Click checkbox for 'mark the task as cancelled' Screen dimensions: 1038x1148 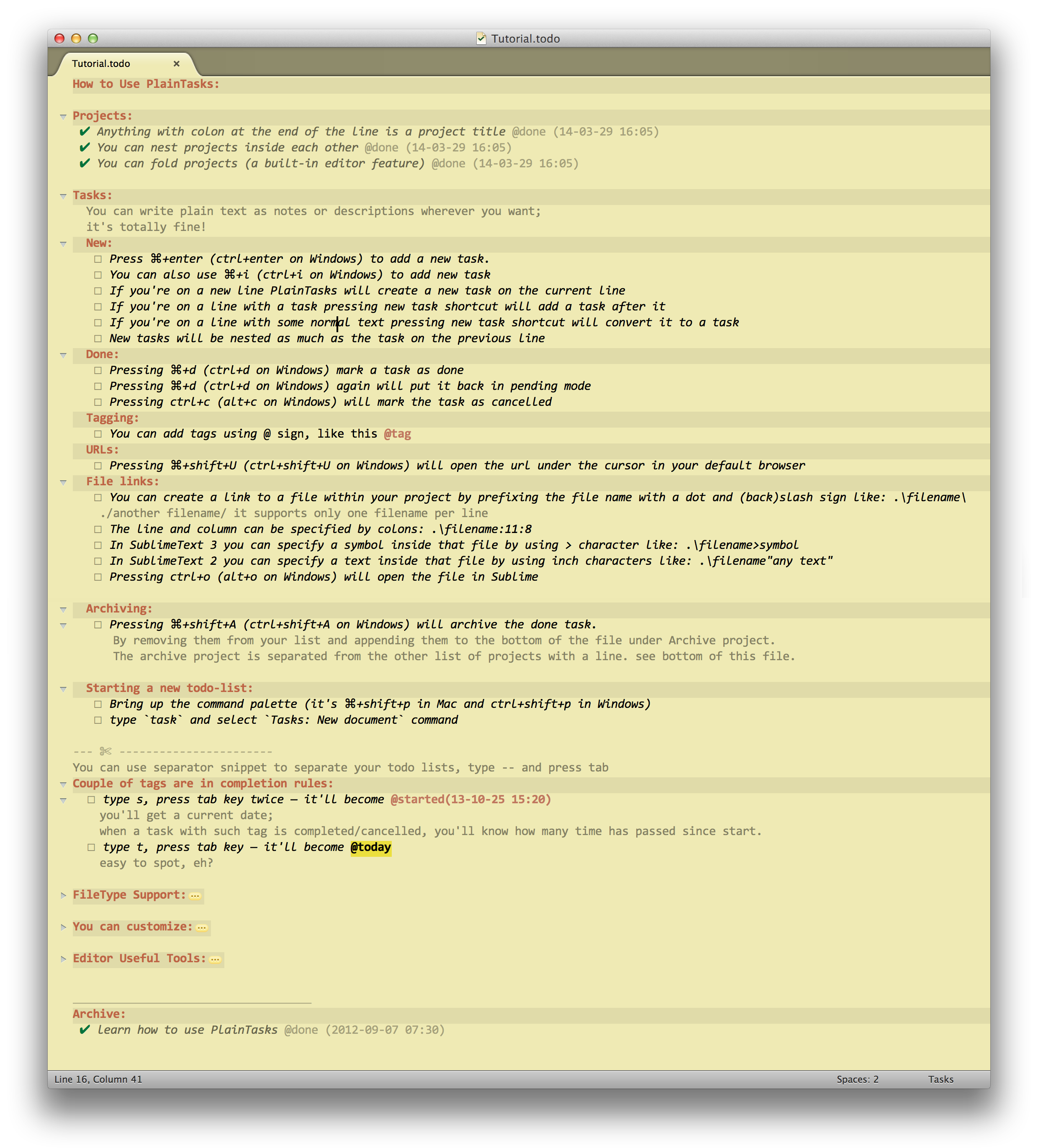point(98,402)
